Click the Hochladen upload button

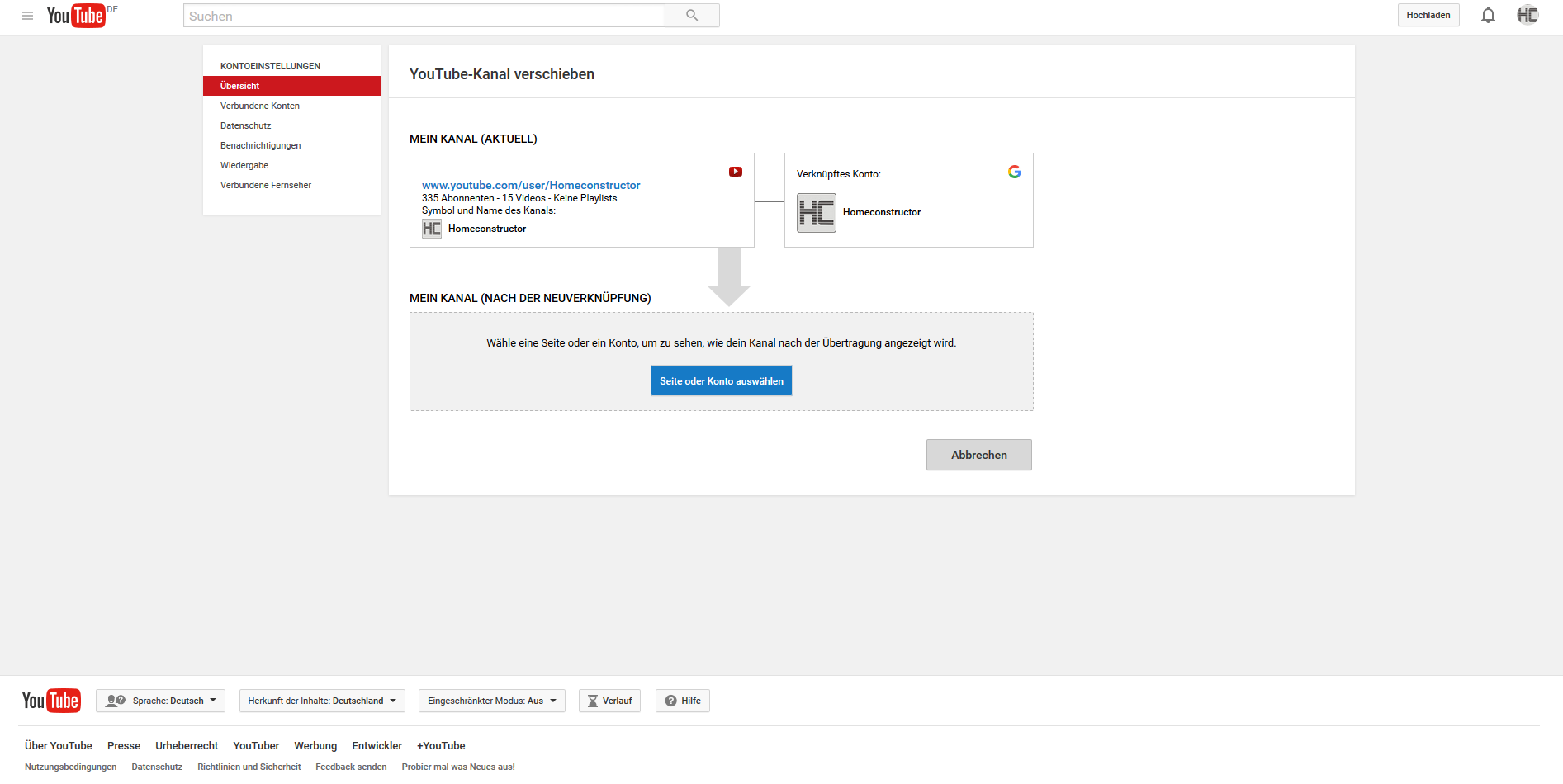pos(1428,15)
